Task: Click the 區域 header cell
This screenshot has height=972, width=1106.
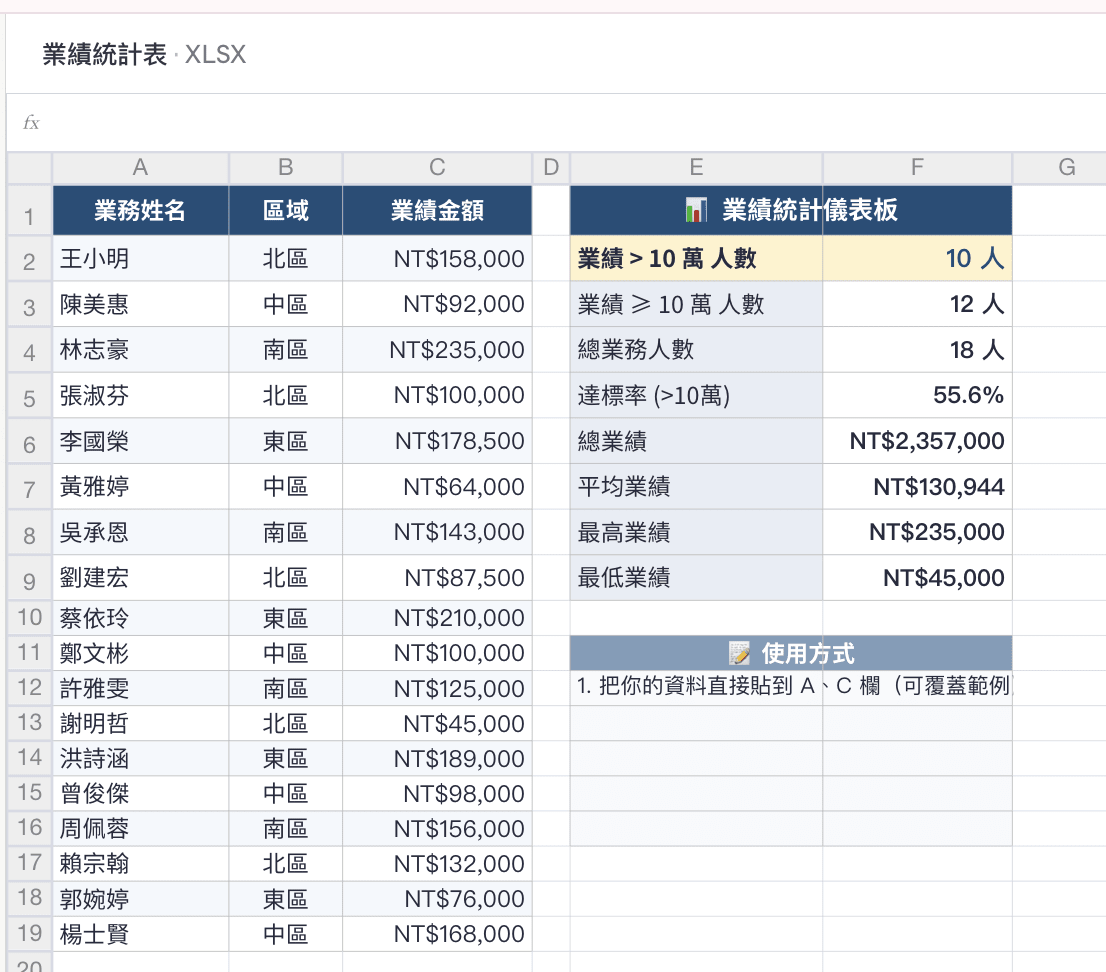Action: click(x=286, y=210)
